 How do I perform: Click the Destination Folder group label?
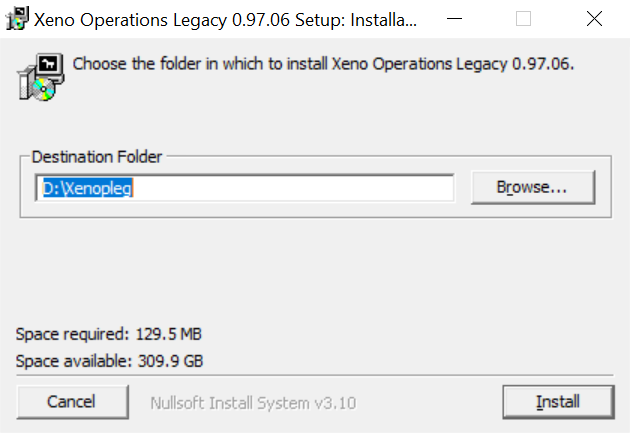[x=97, y=157]
